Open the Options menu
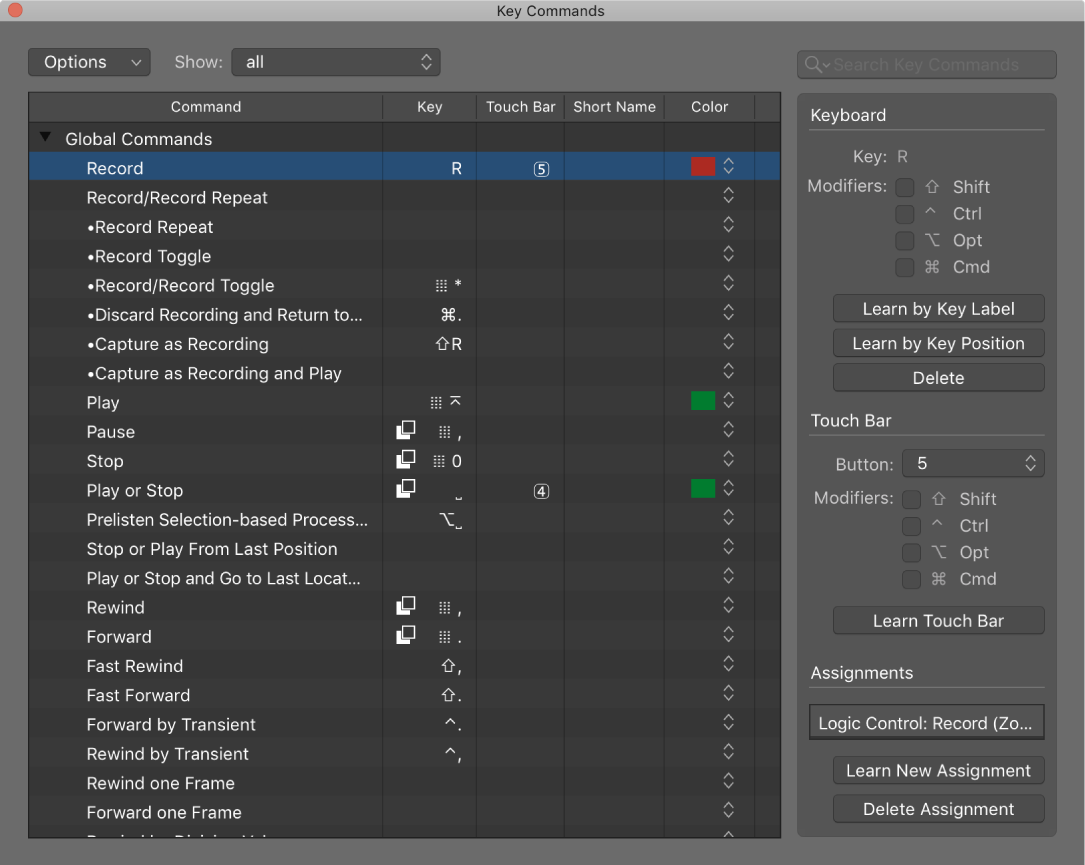The image size is (1085, 865). click(x=89, y=61)
